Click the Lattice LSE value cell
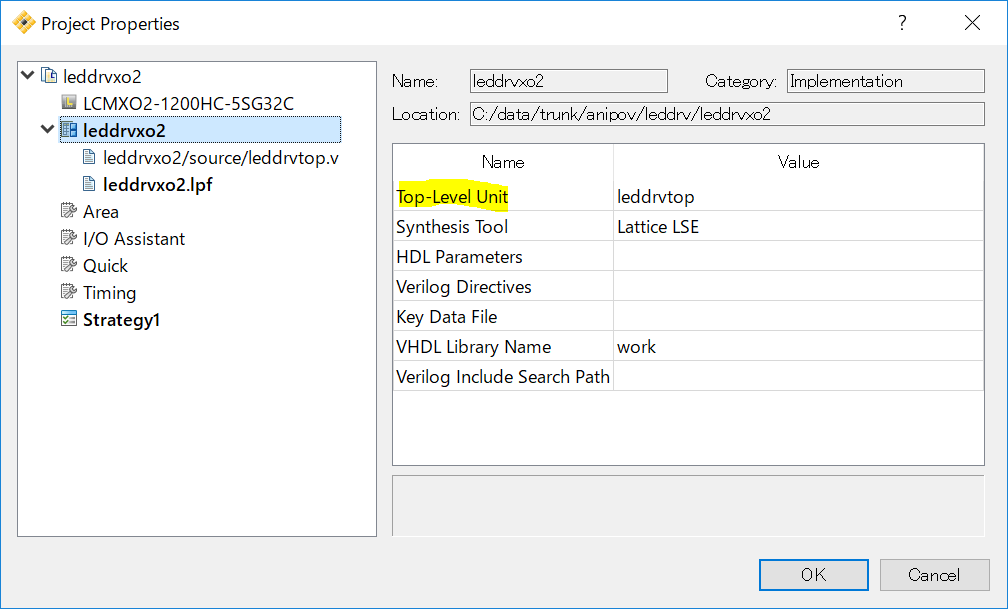1008x609 pixels. [x=798, y=226]
